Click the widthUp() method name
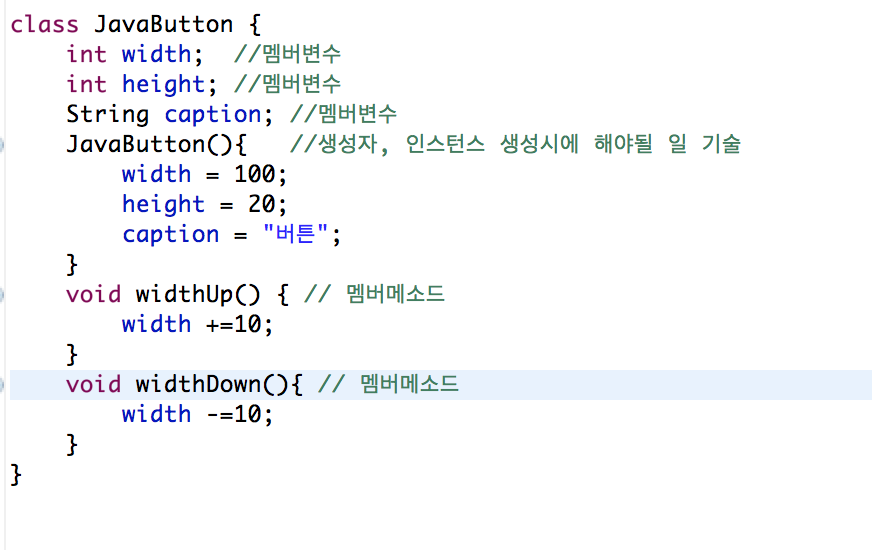The image size is (872, 550). pyautogui.click(x=197, y=295)
